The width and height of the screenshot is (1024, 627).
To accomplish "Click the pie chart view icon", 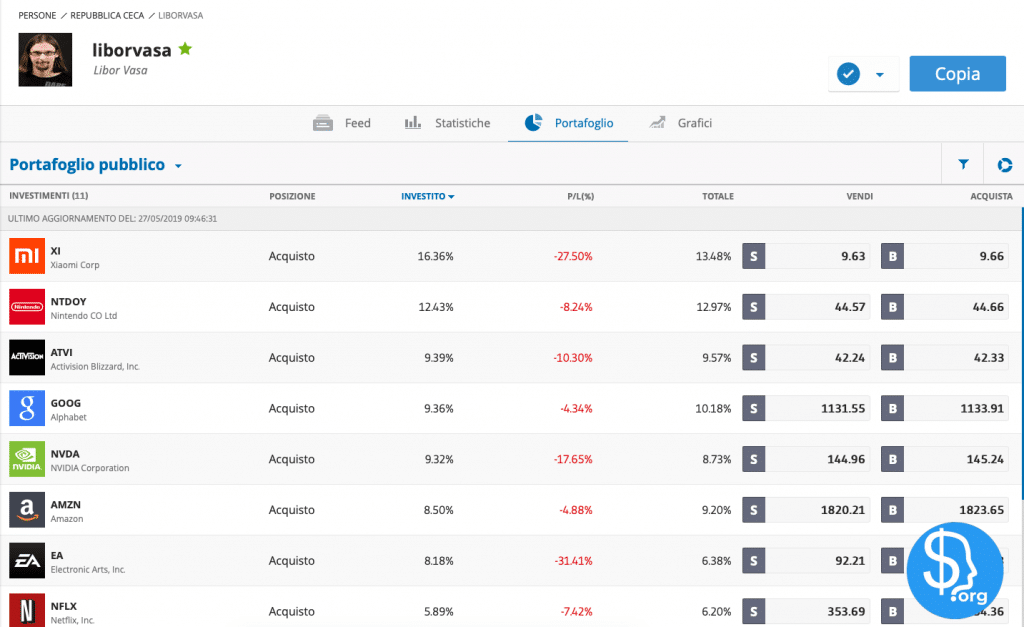I will pos(1004,165).
